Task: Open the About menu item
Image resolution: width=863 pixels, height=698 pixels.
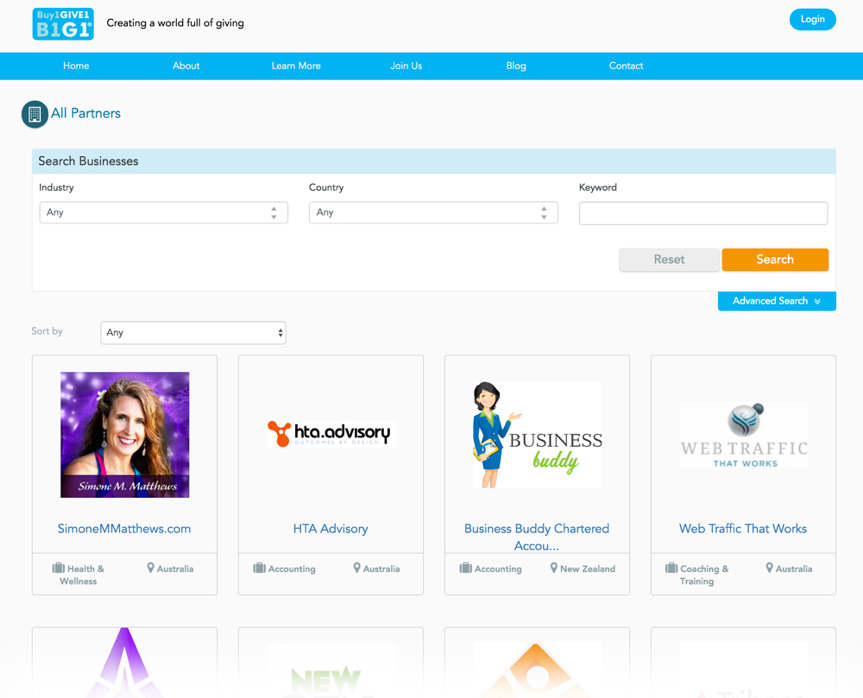Action: coord(186,66)
